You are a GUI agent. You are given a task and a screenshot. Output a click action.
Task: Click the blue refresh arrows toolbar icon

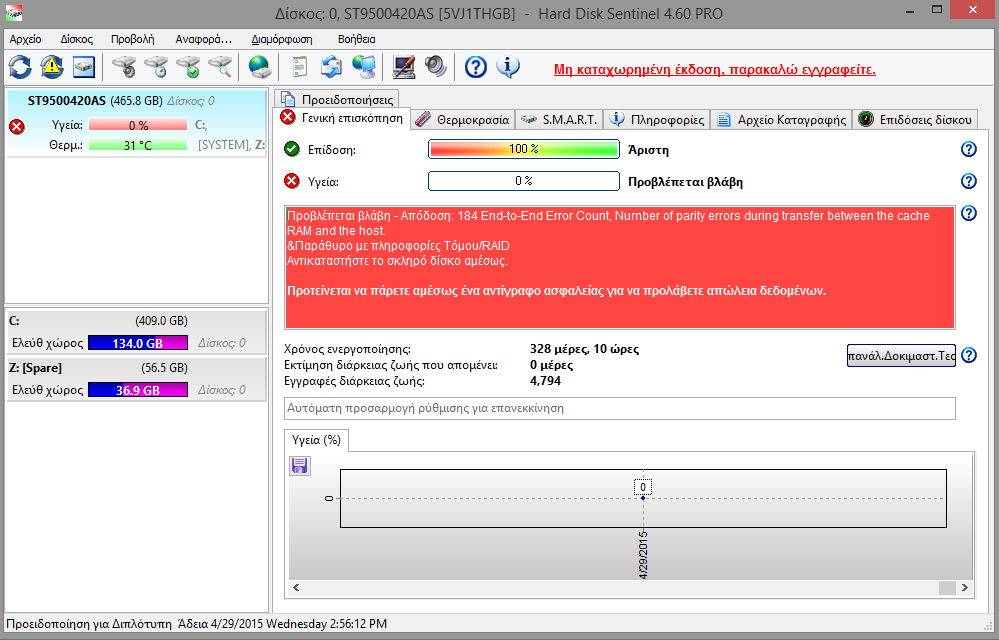click(20, 67)
